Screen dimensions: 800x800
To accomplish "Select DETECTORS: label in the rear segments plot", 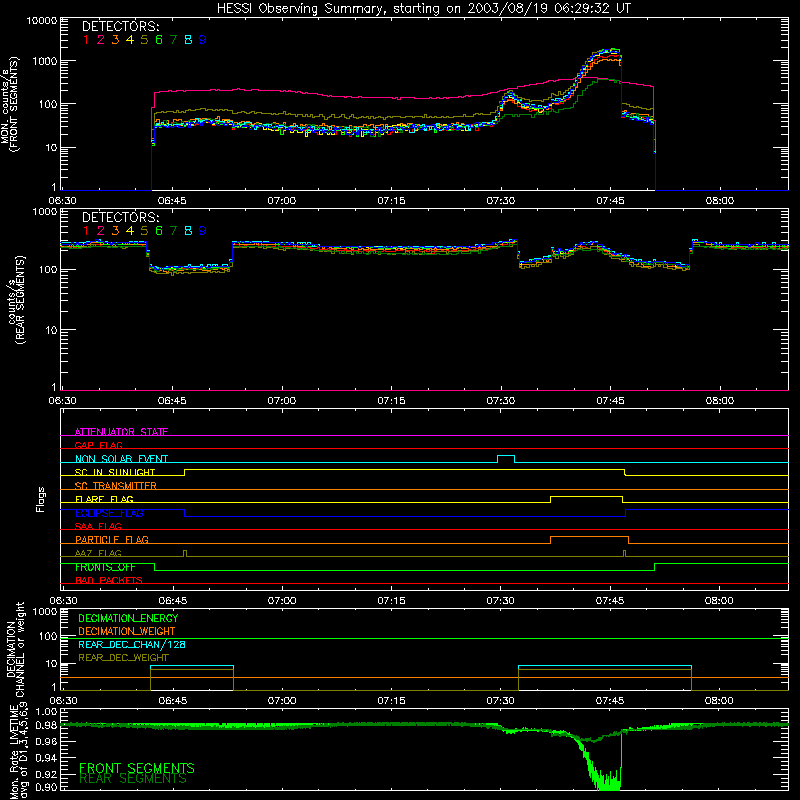I will pyautogui.click(x=120, y=217).
